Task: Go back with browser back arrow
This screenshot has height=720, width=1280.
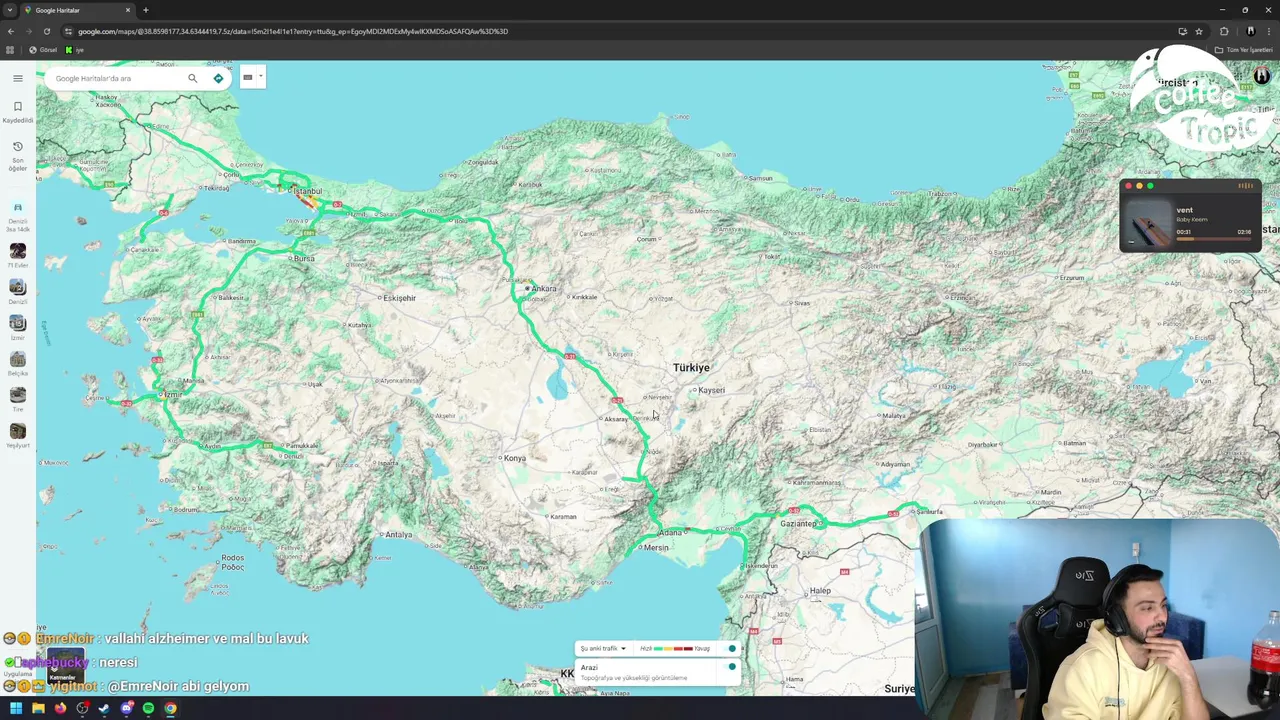Action: click(10, 31)
